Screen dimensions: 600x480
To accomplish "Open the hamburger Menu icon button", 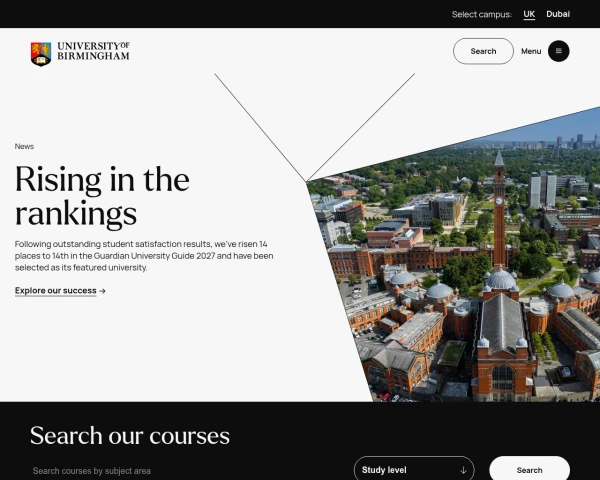I will (558, 51).
